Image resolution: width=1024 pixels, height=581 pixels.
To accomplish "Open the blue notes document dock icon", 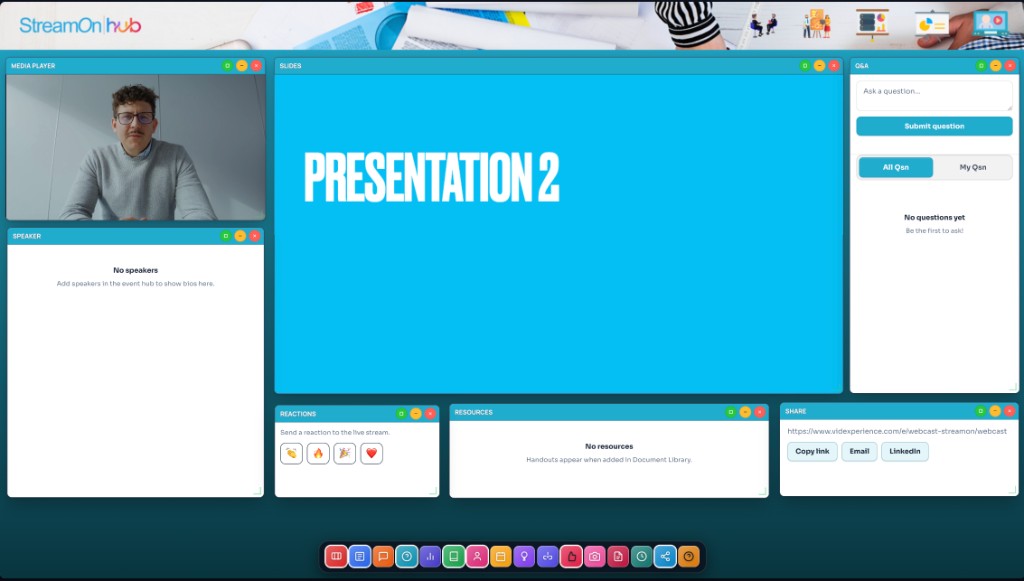I will (360, 556).
